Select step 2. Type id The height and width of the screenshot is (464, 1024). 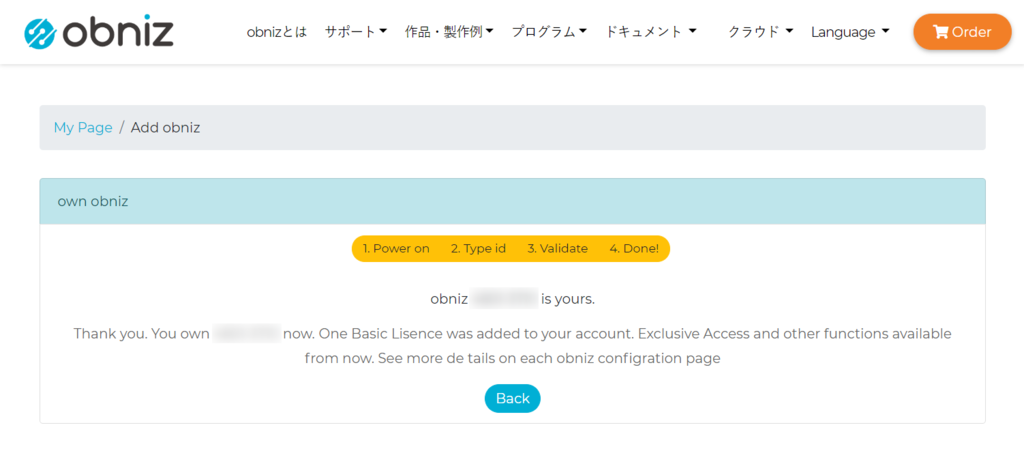478,249
